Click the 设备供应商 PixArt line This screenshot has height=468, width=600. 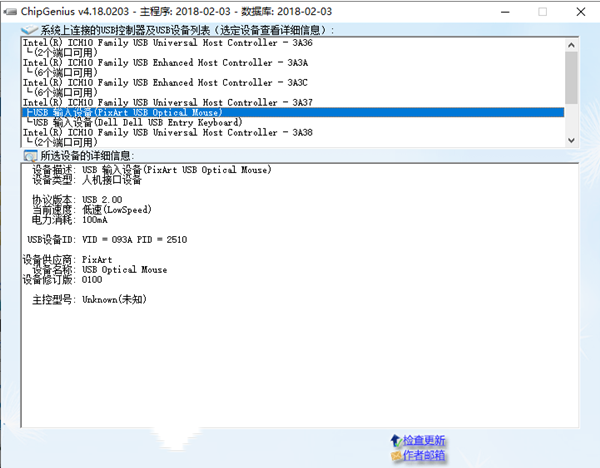(x=67, y=259)
